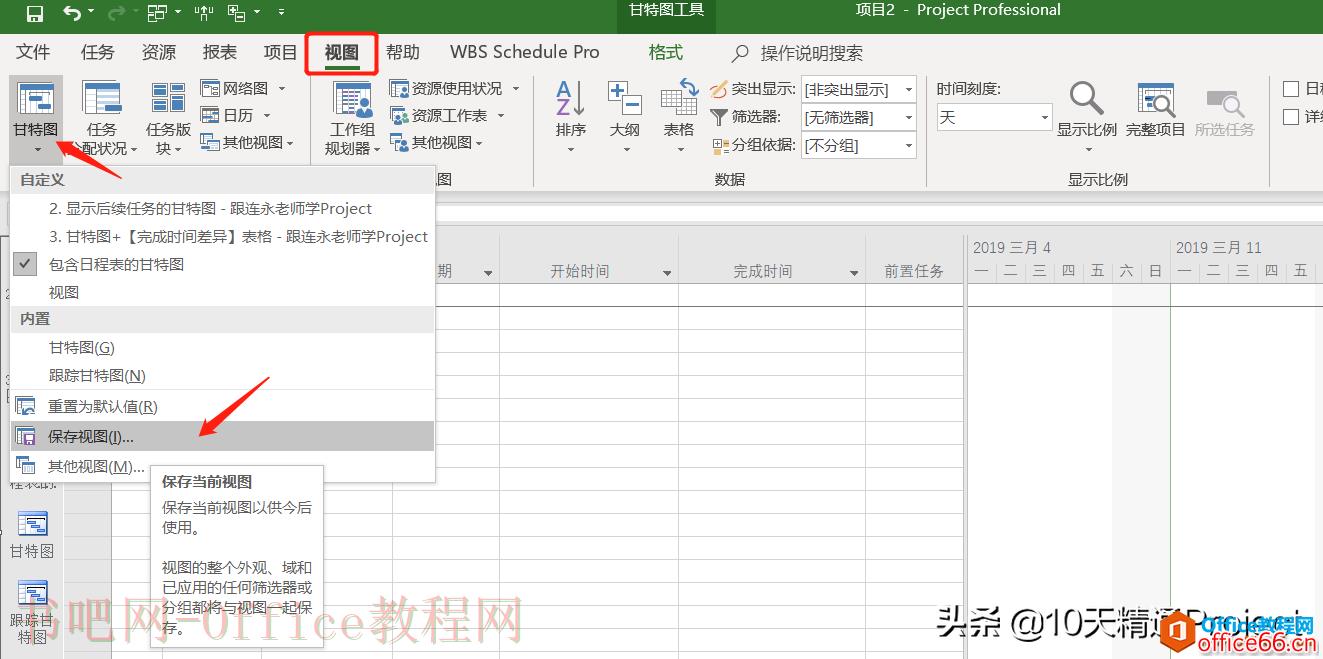The image size is (1323, 659).
Task: Click the 2019 三月 11 timescale header
Action: pos(1219,247)
